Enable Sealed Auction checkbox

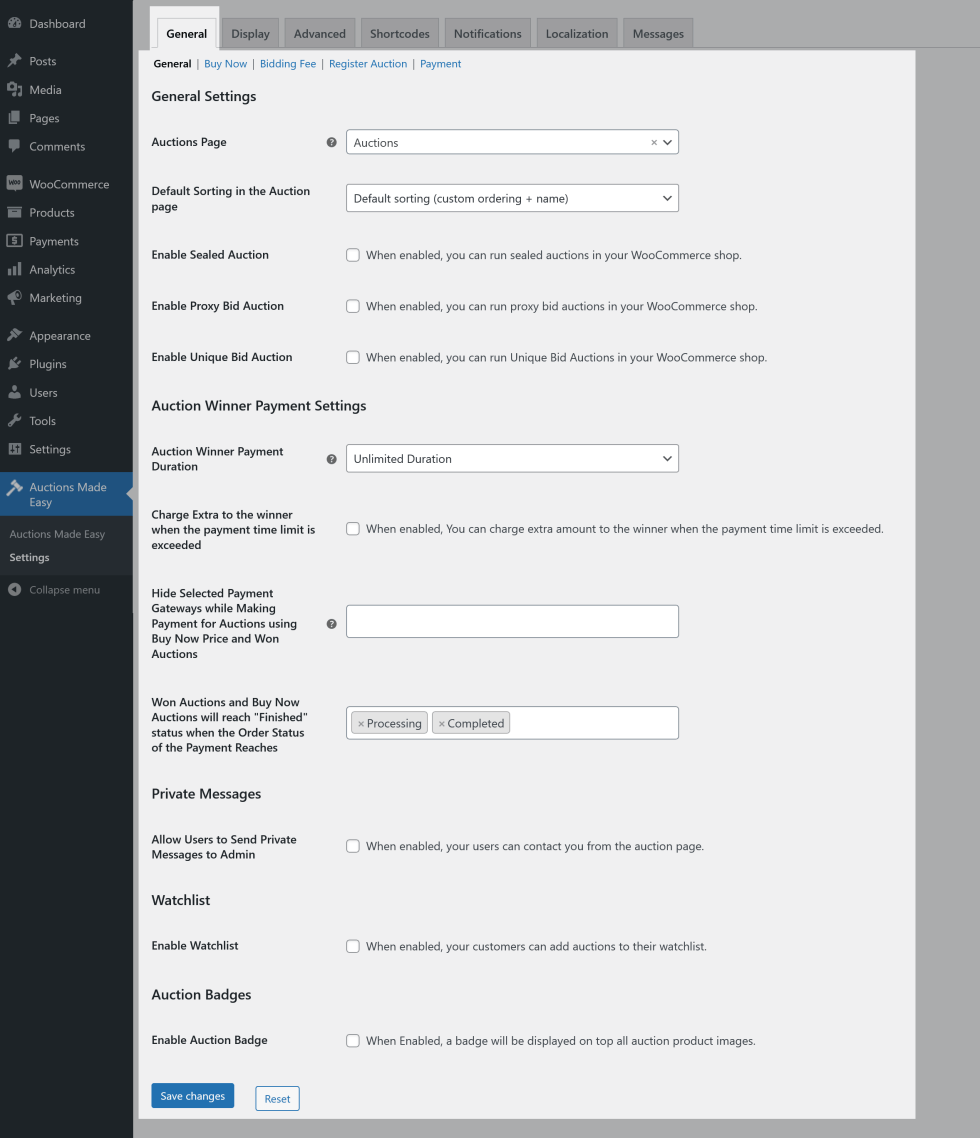[353, 255]
